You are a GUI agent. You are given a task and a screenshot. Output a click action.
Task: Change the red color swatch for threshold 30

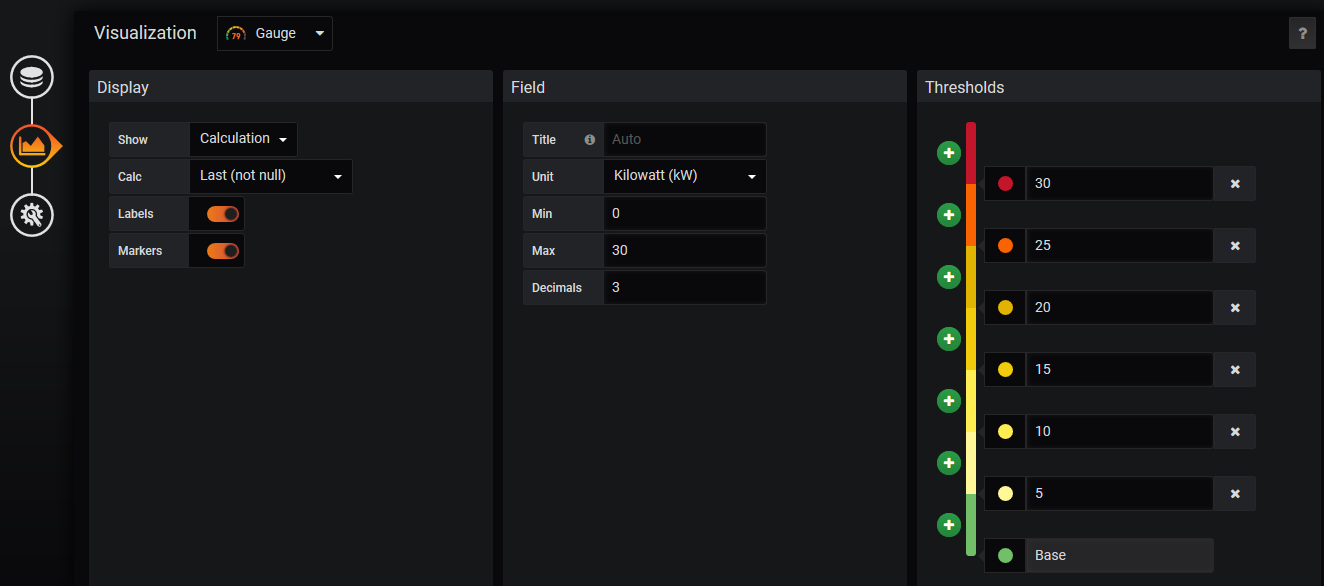click(1005, 184)
